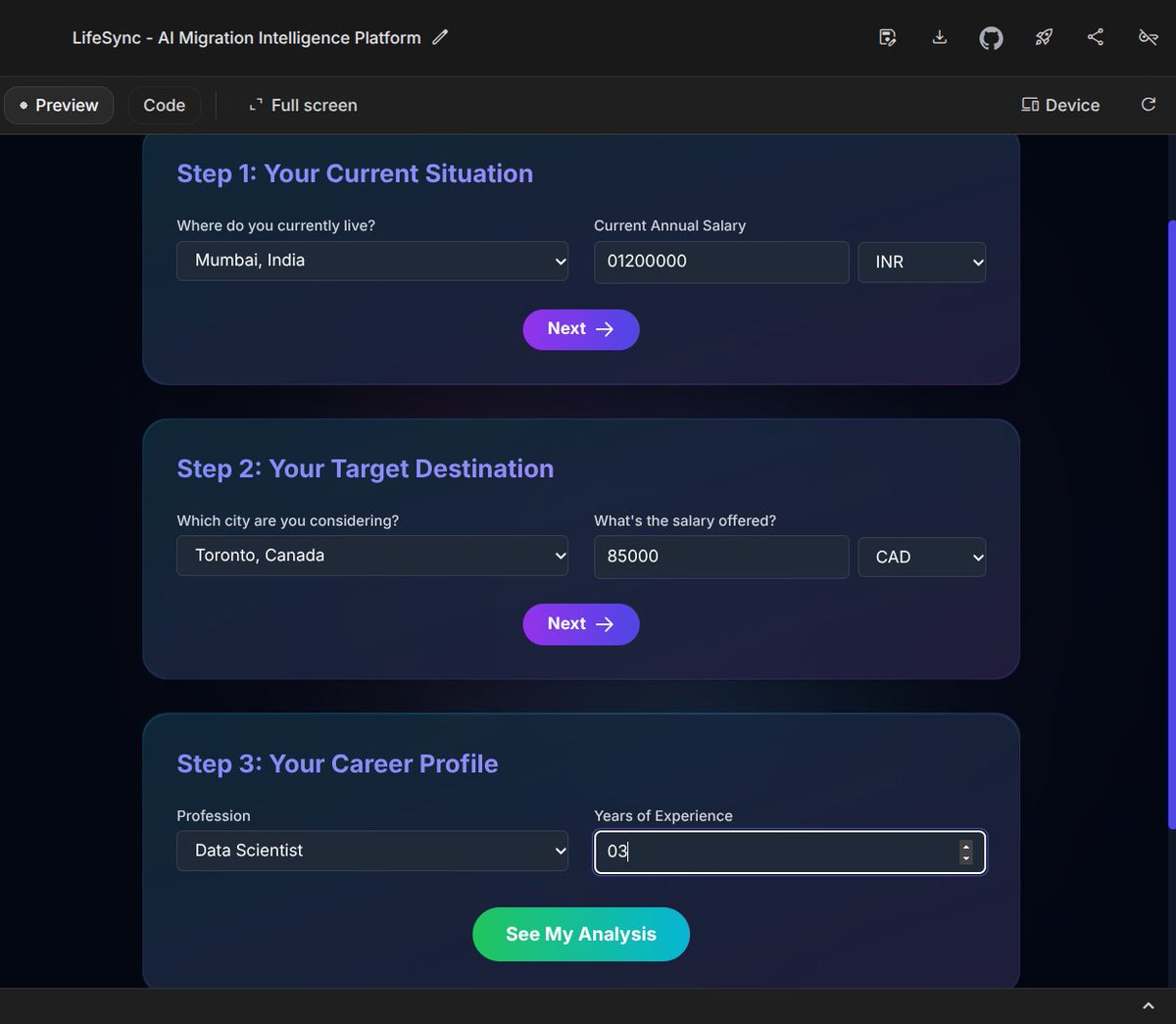
Task: Click the pencil icon beside the project title
Action: 439,37
